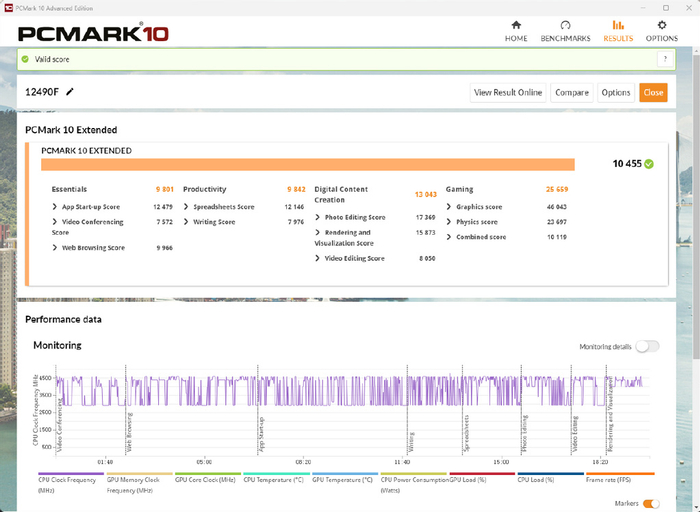Click the 12490F result name
The height and width of the screenshot is (512, 700).
42,92
